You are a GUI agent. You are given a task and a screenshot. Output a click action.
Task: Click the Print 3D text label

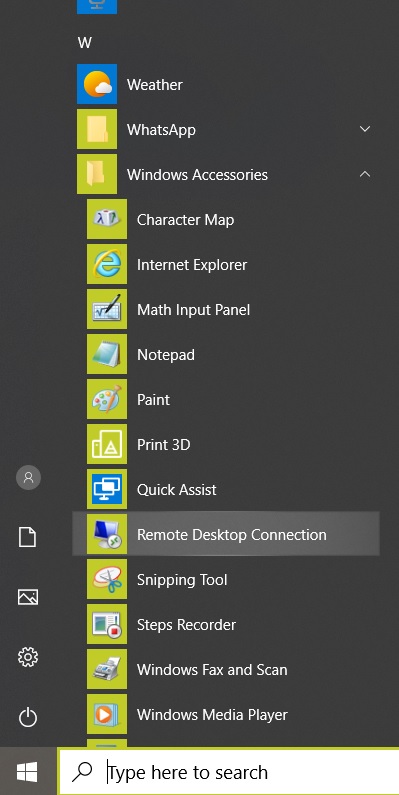pos(164,445)
